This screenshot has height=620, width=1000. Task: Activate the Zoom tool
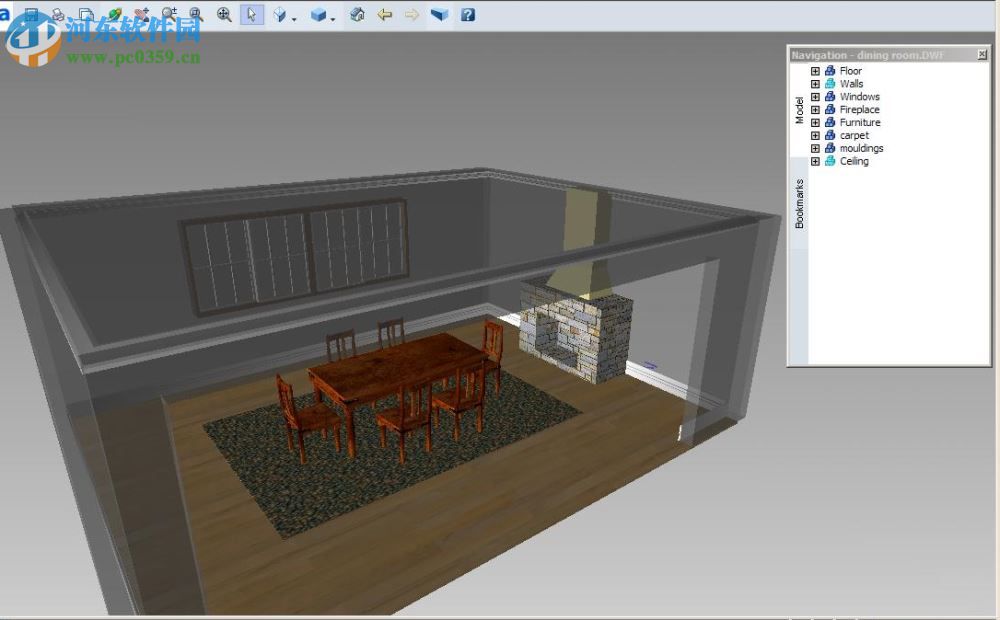click(x=170, y=15)
